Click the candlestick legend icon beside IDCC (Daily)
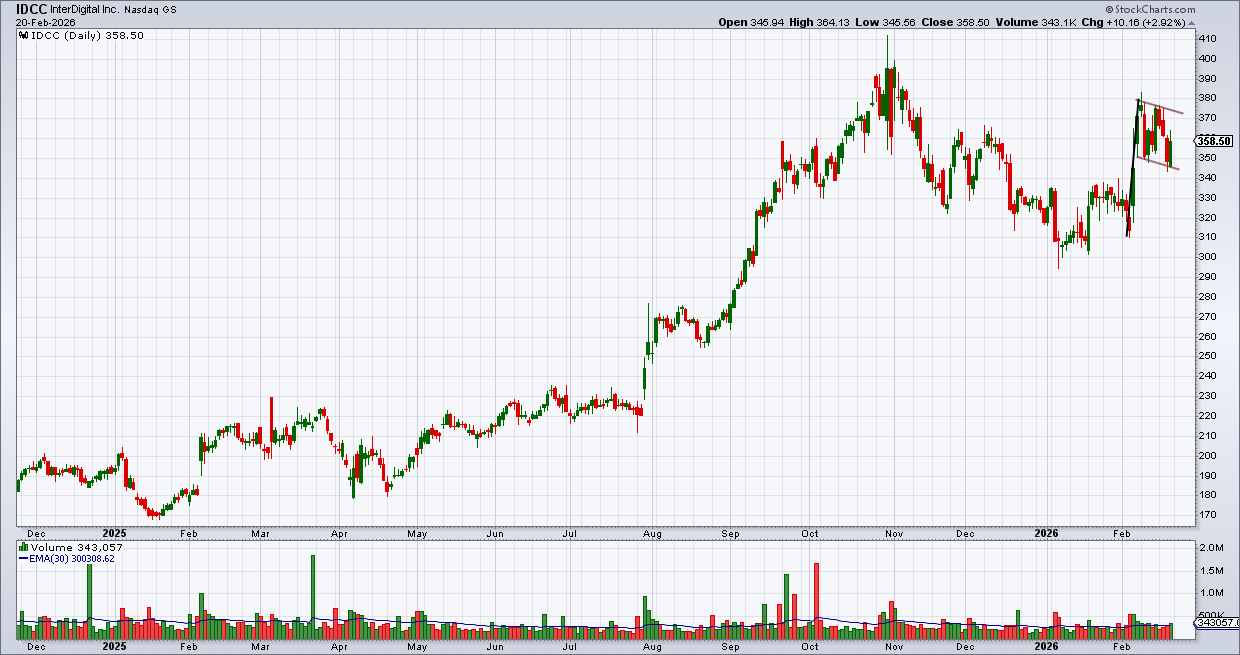This screenshot has width=1240, height=655. point(24,35)
